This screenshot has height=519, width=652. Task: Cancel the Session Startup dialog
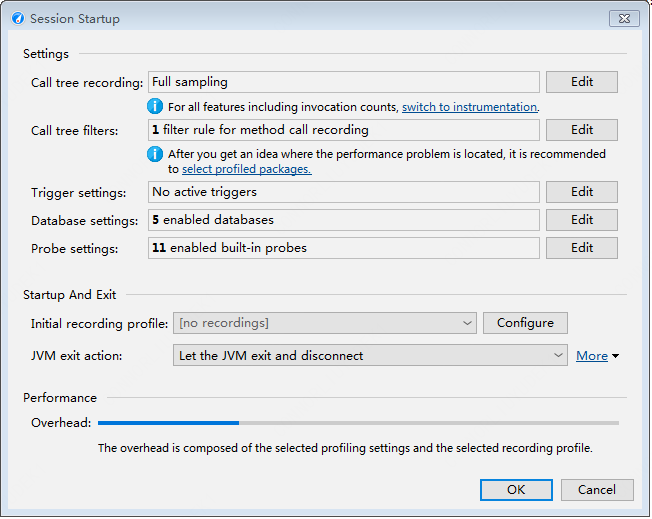[x=597, y=490]
